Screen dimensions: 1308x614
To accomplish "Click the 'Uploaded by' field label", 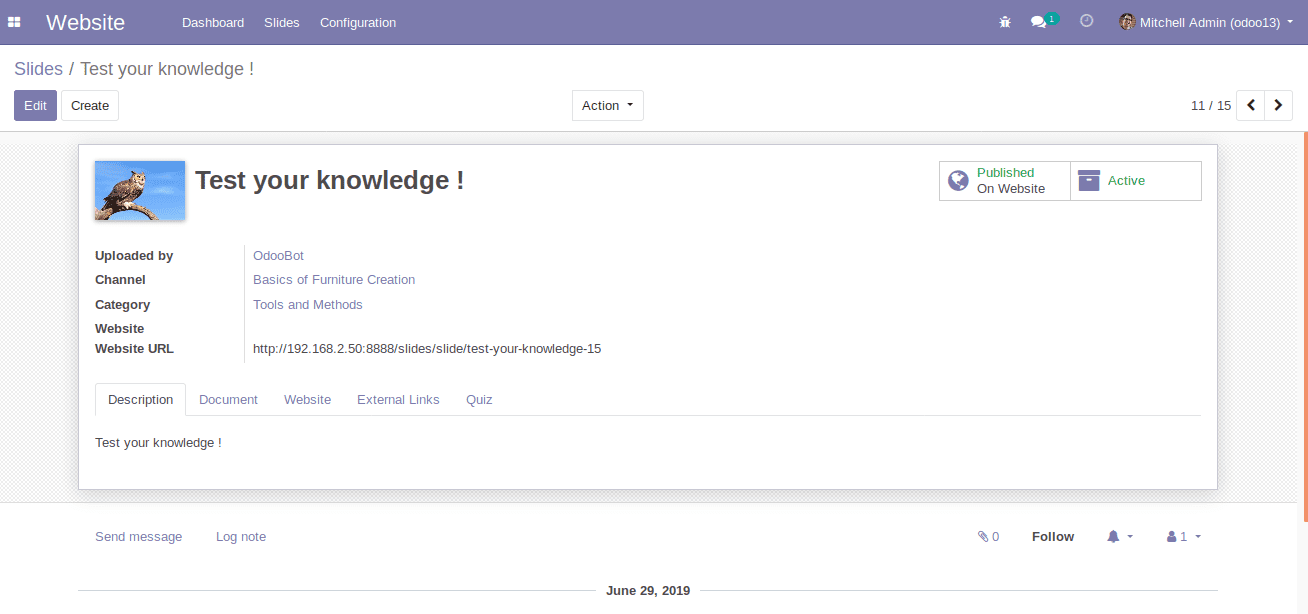I will click(x=134, y=256).
